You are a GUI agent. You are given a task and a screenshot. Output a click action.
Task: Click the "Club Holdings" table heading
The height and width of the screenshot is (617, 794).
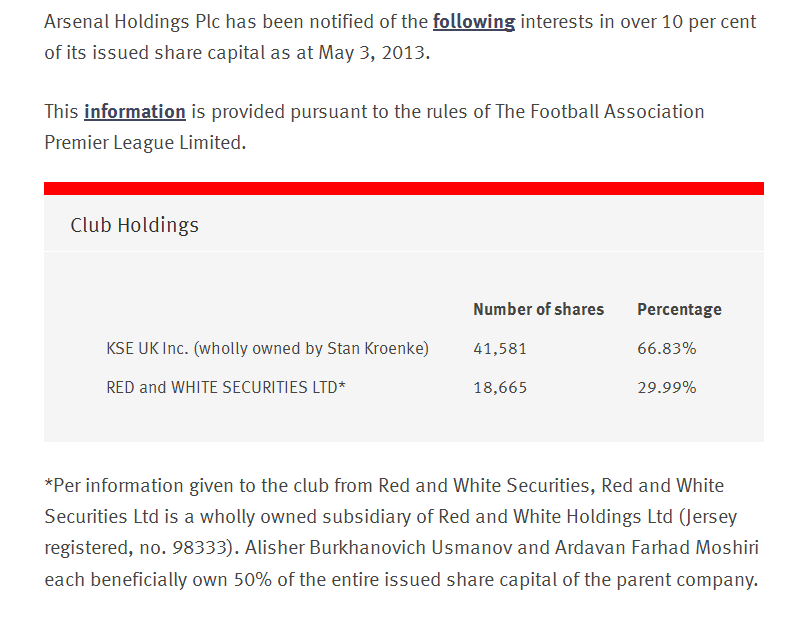pos(134,225)
